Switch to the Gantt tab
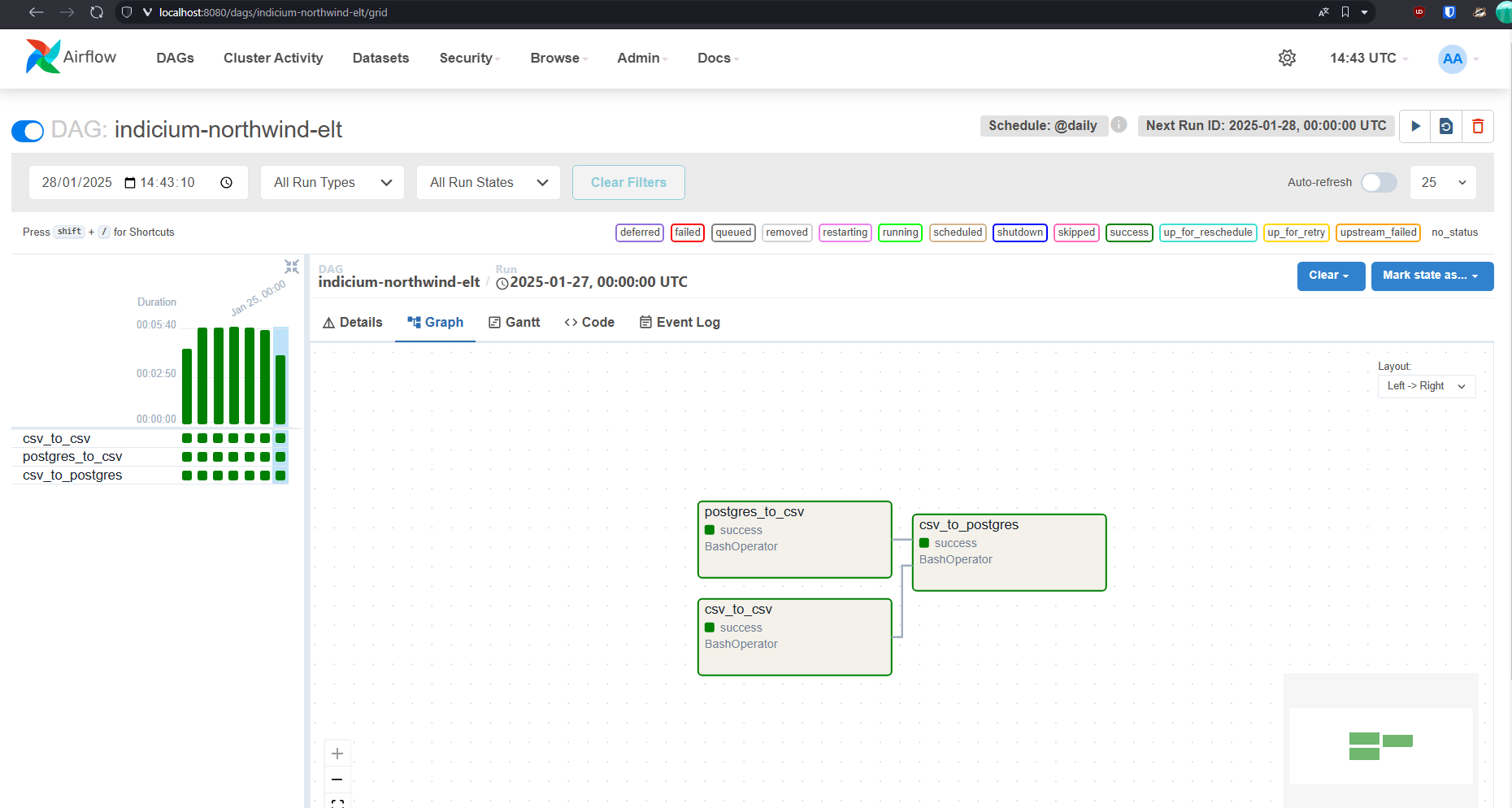This screenshot has width=1512, height=808. 515,323
